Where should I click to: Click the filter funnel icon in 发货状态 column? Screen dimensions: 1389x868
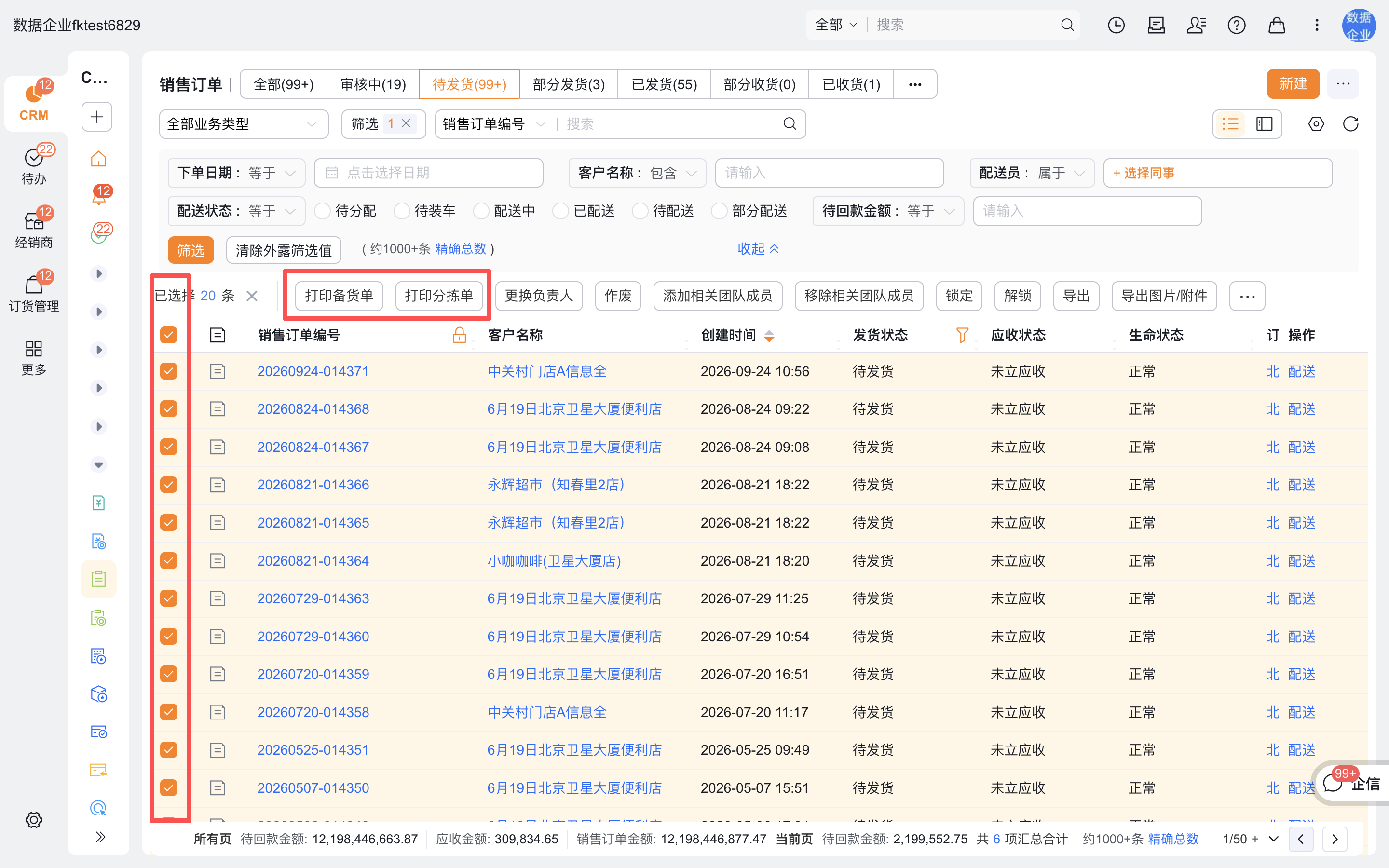click(x=963, y=335)
